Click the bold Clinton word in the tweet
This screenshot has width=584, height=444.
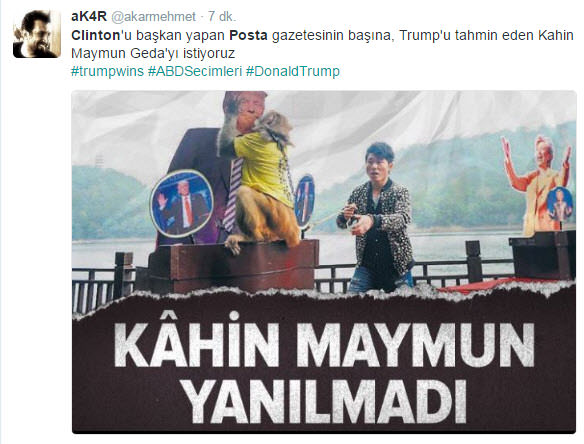coord(95,35)
